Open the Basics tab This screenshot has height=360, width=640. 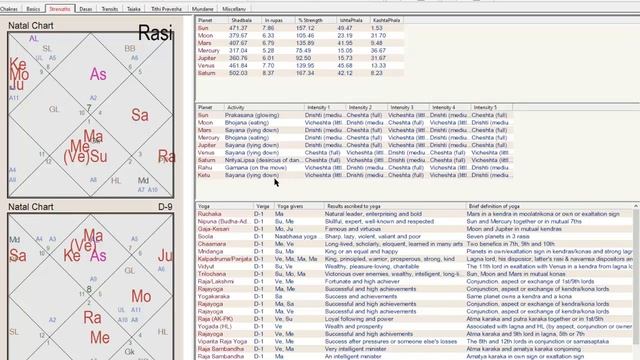click(33, 9)
